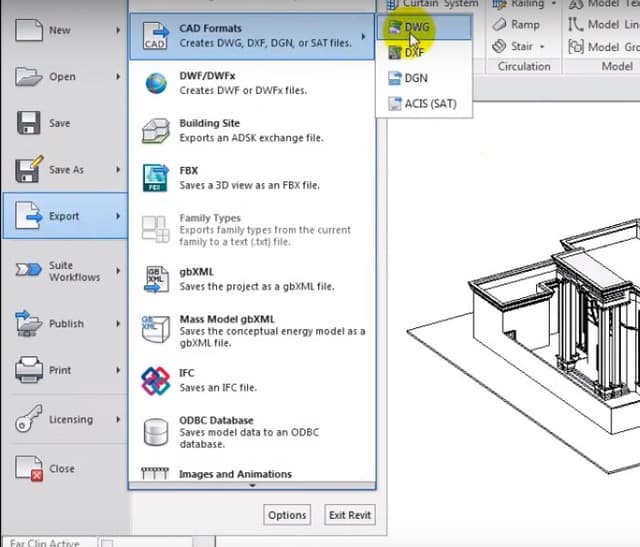Image resolution: width=640 pixels, height=547 pixels.
Task: Select the Save menu entry
Action: (x=64, y=123)
